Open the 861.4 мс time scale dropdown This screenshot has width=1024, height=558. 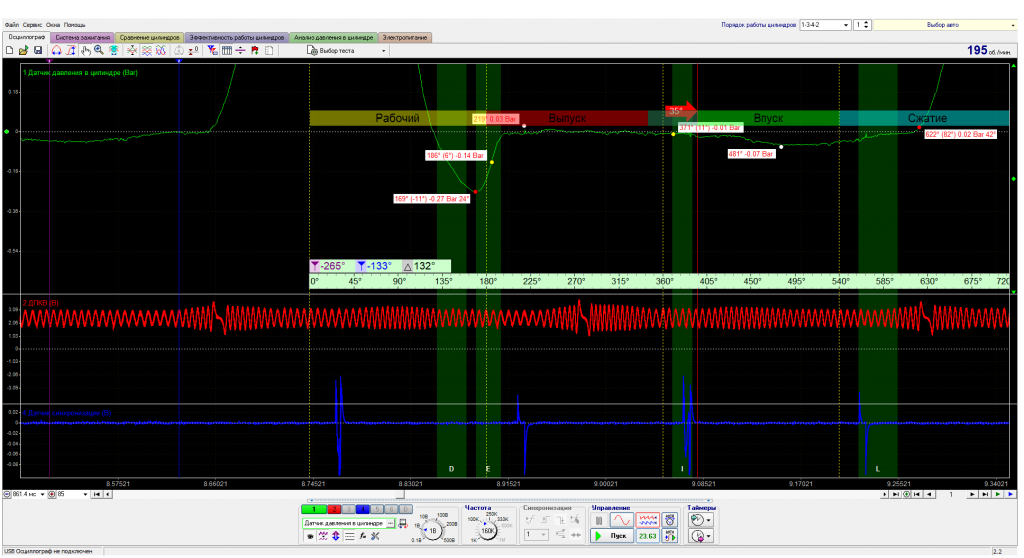pos(42,495)
